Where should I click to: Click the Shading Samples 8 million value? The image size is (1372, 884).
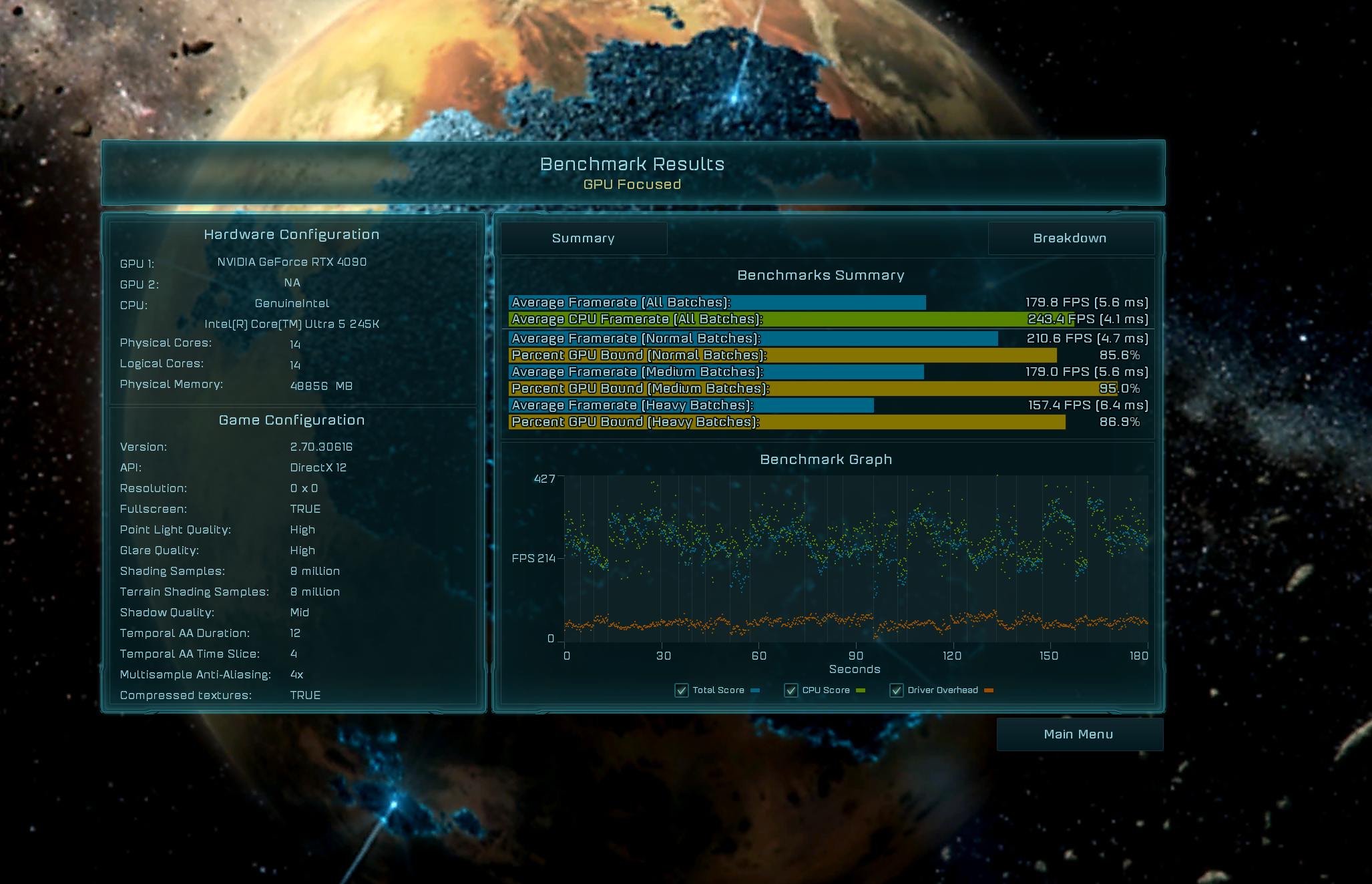pos(315,571)
